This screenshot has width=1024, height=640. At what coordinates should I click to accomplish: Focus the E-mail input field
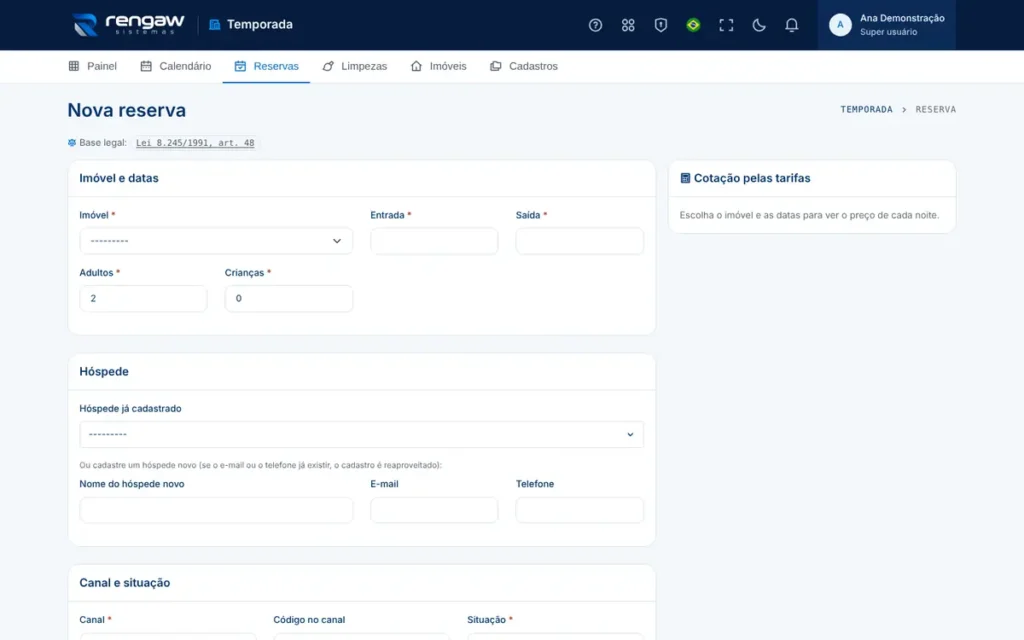click(x=434, y=510)
